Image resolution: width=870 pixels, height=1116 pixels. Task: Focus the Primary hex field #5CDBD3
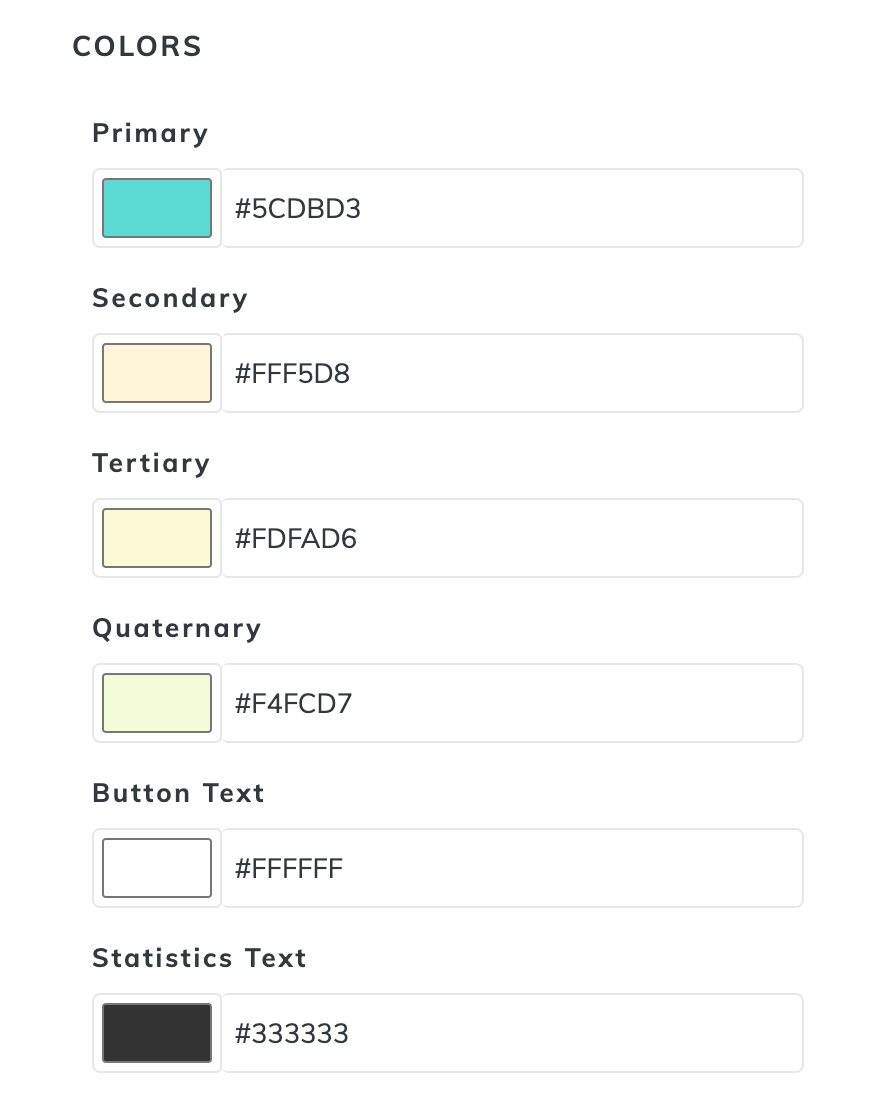click(511, 208)
